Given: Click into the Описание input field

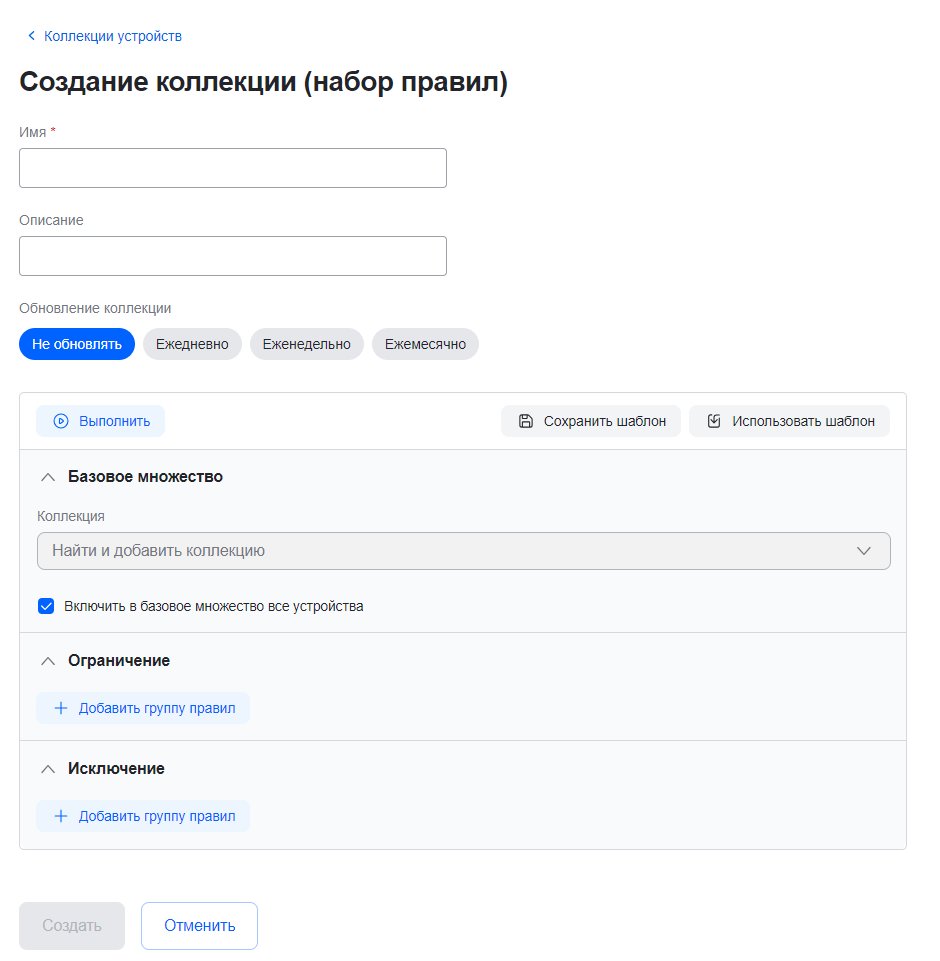Looking at the screenshot, I should pos(233,256).
